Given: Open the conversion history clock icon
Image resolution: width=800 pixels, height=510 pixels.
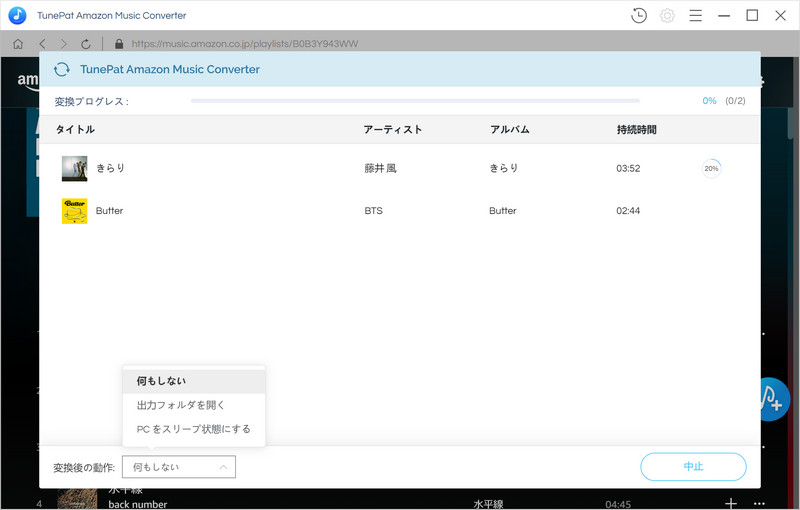Looking at the screenshot, I should pos(638,16).
